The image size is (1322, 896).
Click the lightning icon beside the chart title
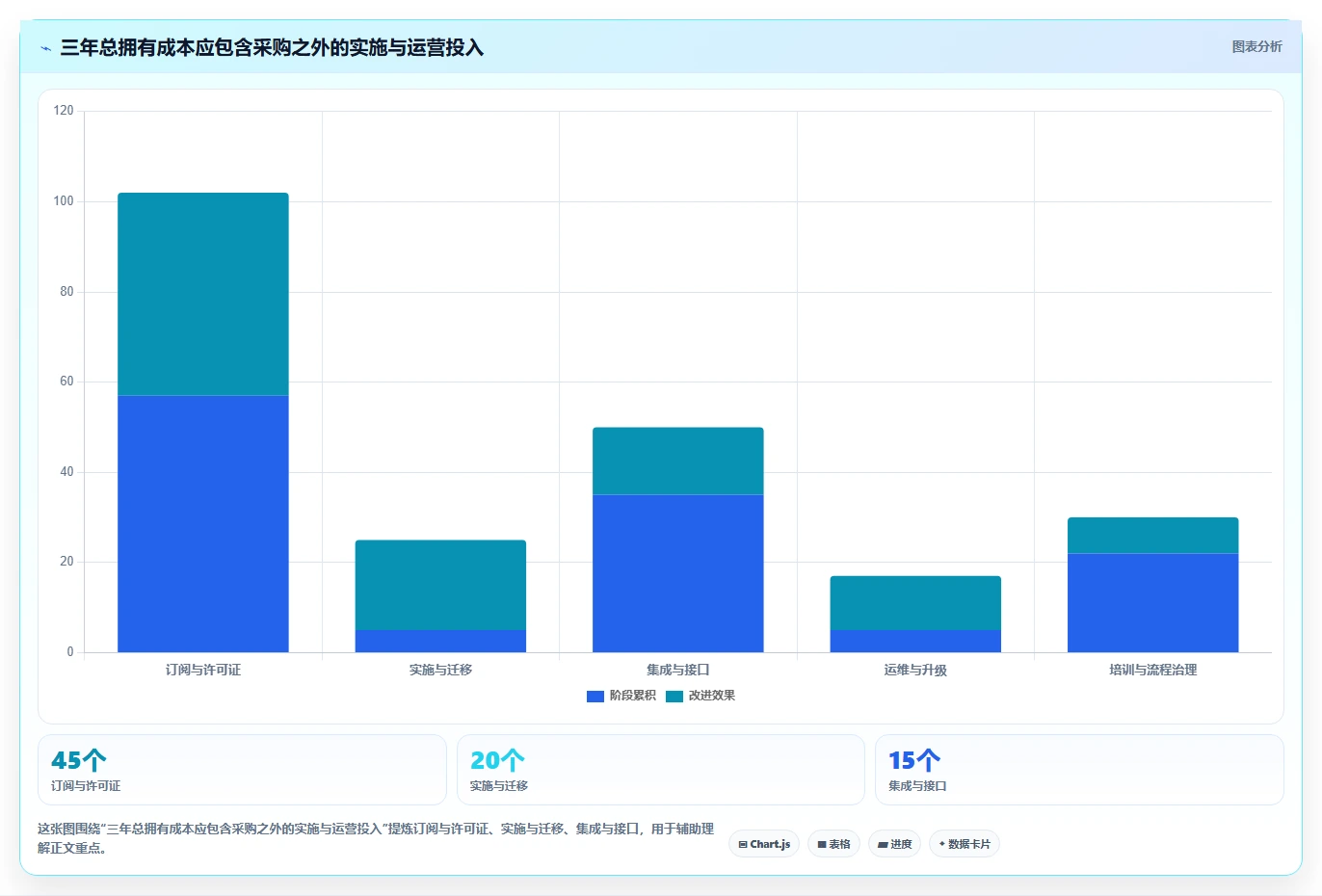(x=45, y=48)
